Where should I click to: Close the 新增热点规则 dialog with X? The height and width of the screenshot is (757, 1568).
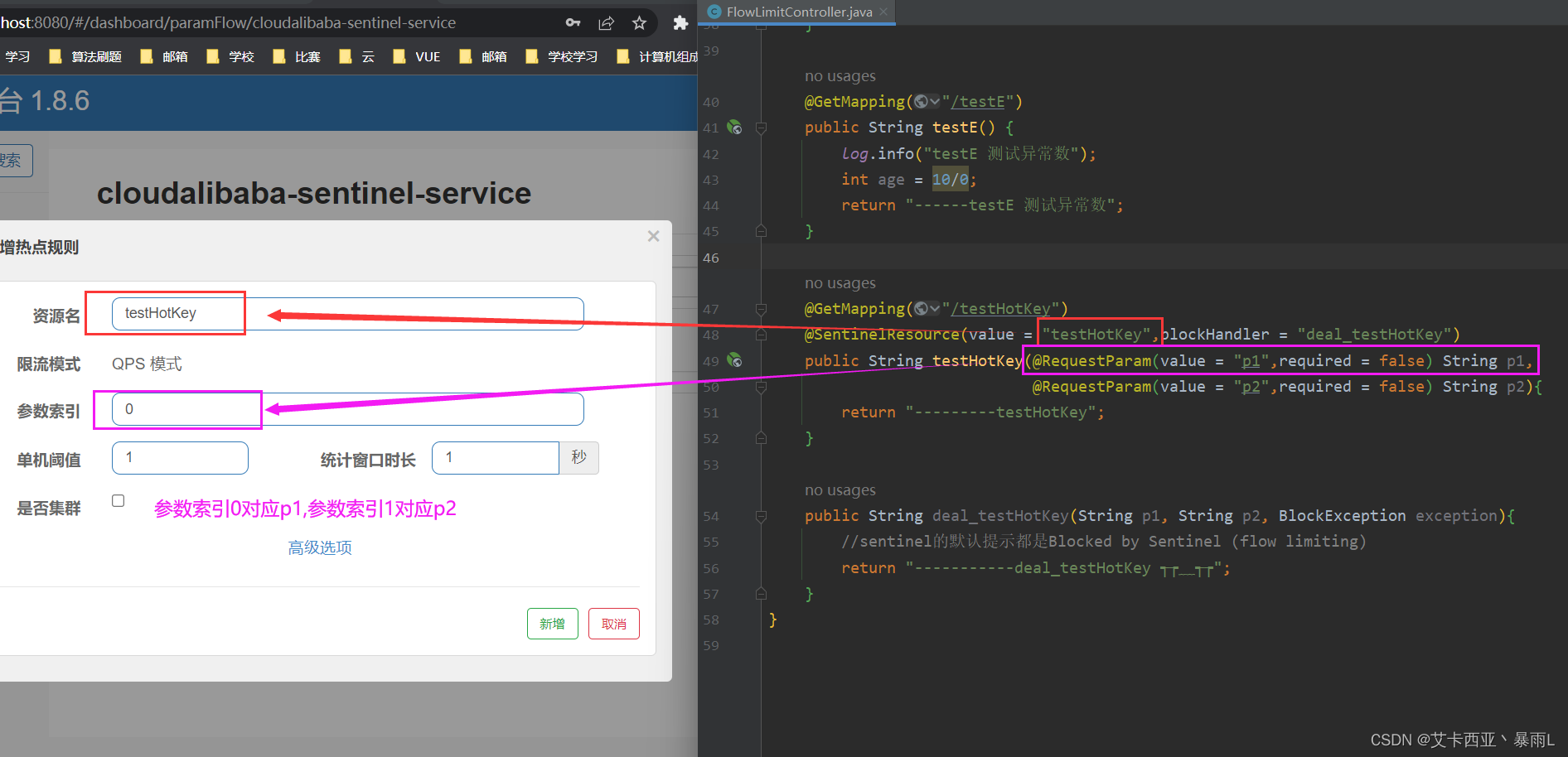pos(653,236)
